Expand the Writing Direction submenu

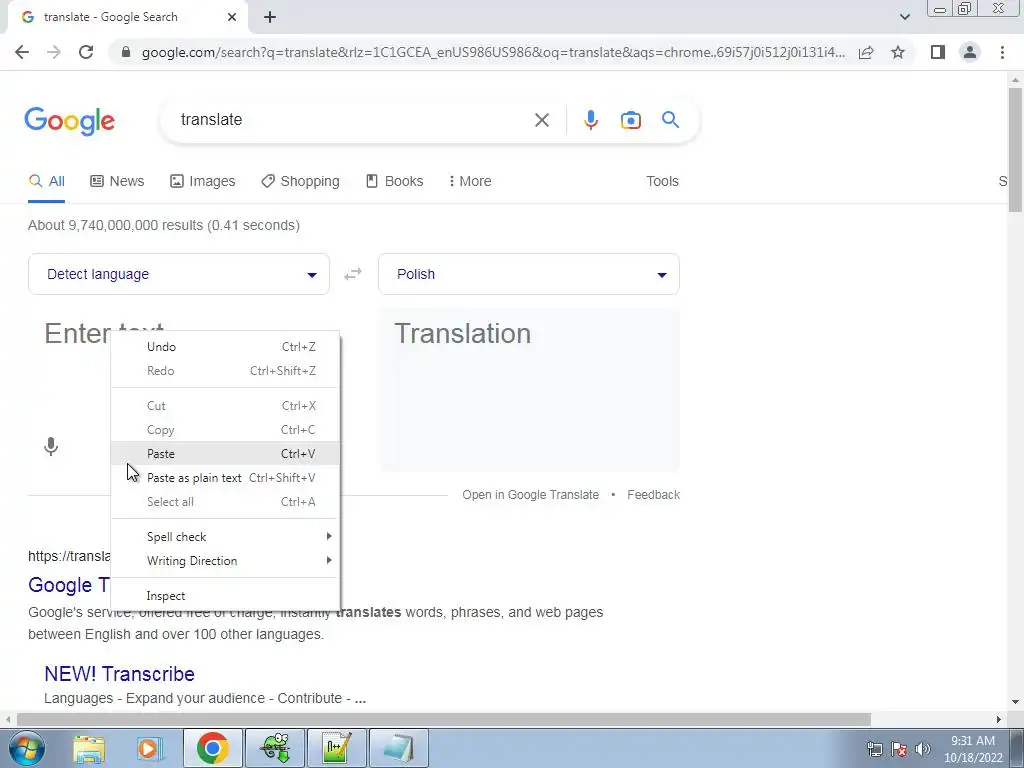225,560
